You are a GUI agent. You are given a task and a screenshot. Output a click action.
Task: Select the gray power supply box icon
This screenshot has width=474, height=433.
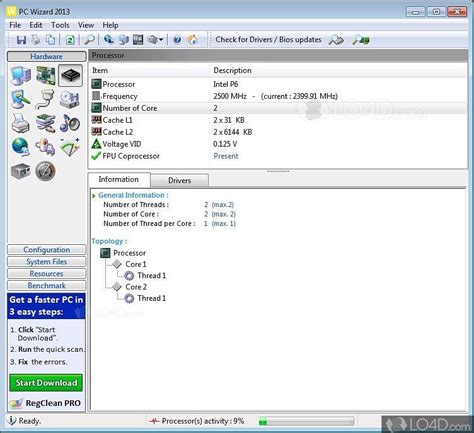tap(21, 171)
